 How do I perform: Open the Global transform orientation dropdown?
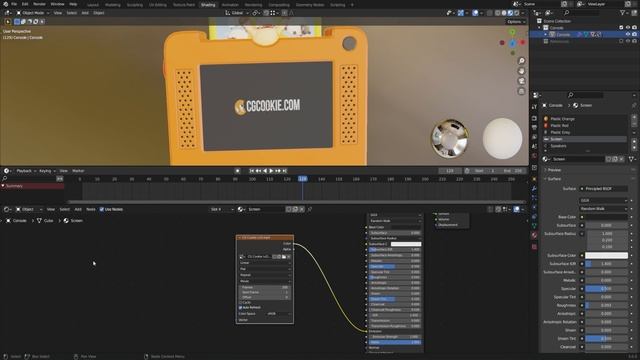[x=237, y=13]
